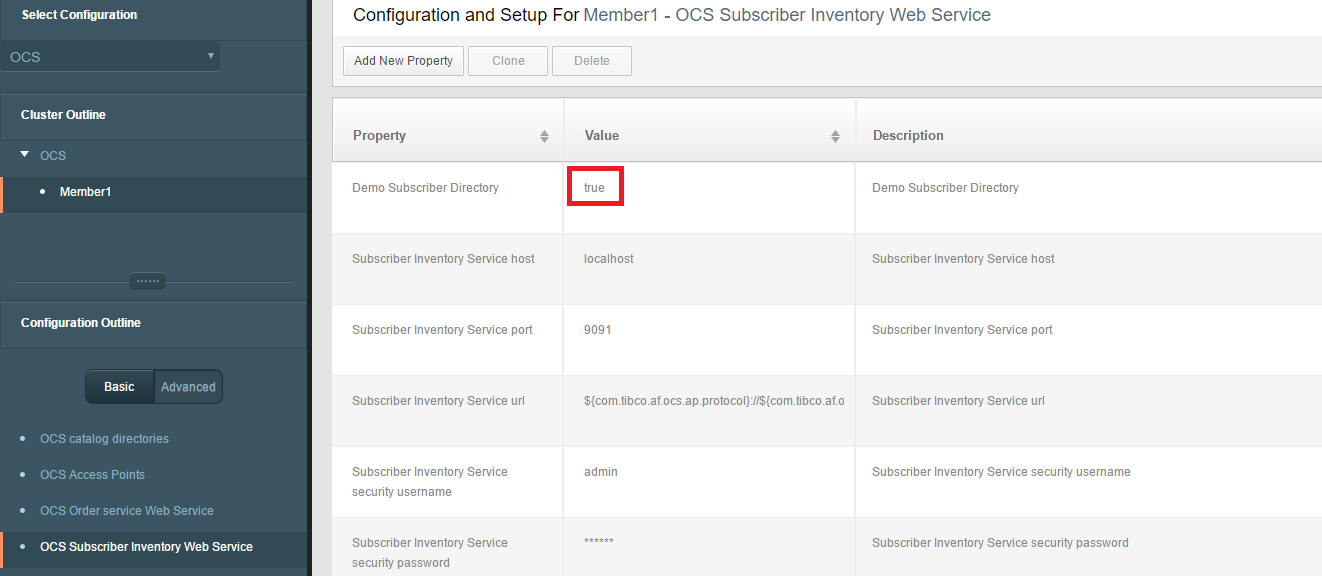Screen dimensions: 1322x576
Task: Open OCS Order service Web Service
Action: click(126, 511)
